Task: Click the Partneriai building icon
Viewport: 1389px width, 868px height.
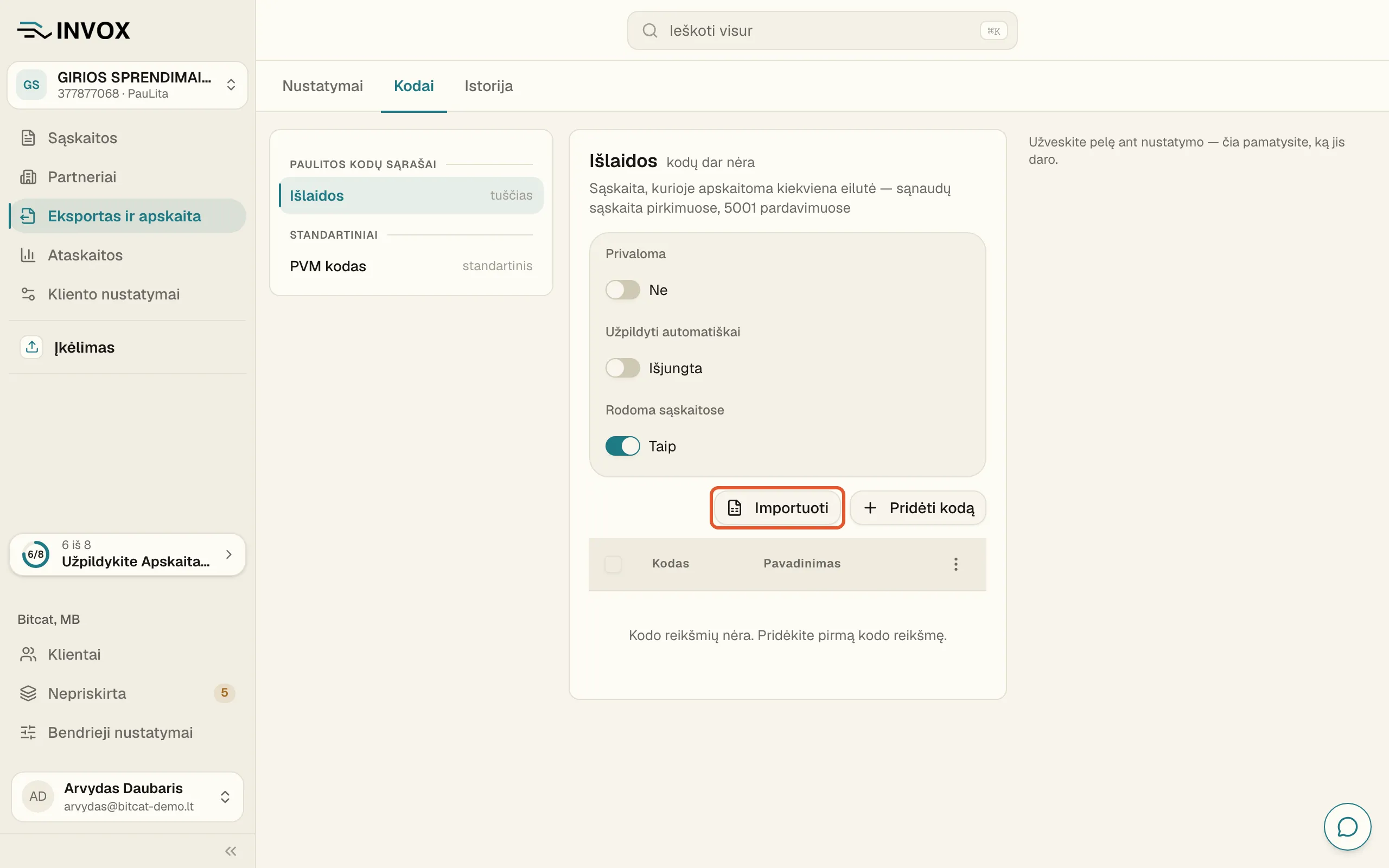Action: 28,177
